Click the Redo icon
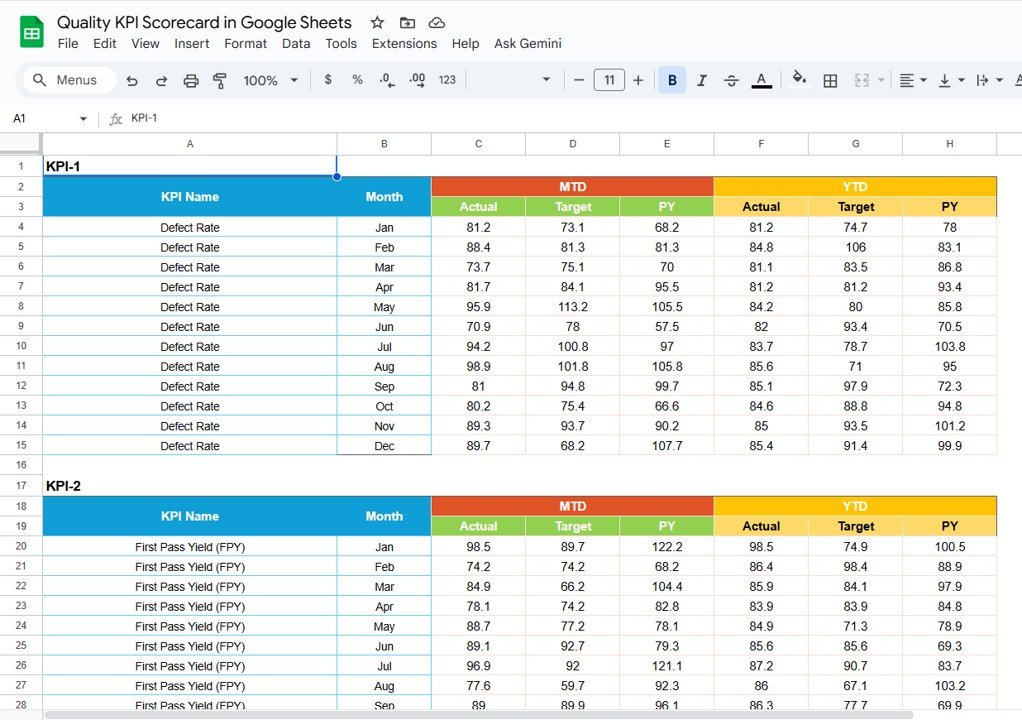The height and width of the screenshot is (720, 1022). point(161,80)
